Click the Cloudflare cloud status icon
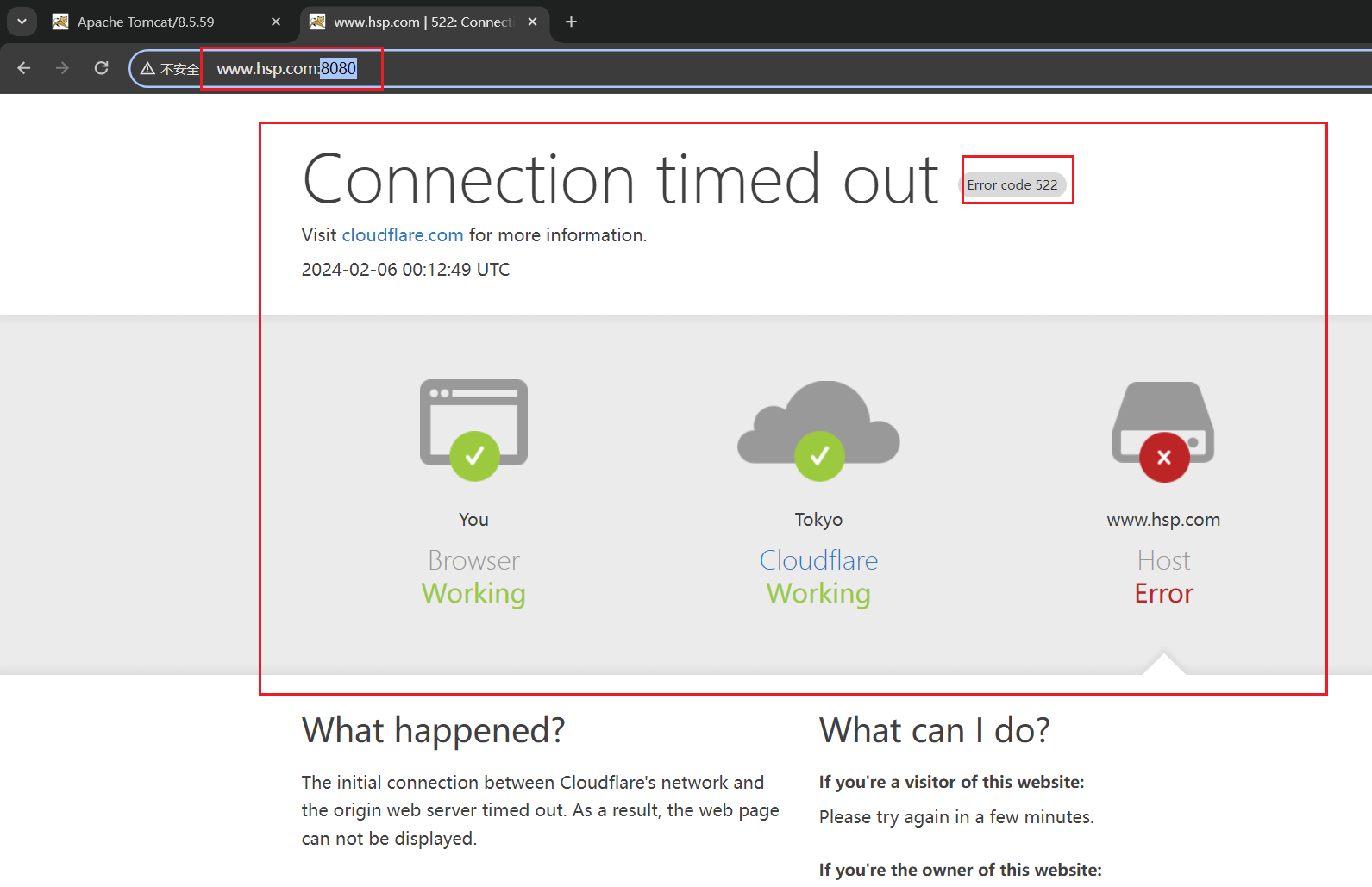The width and height of the screenshot is (1372, 887). click(x=818, y=430)
